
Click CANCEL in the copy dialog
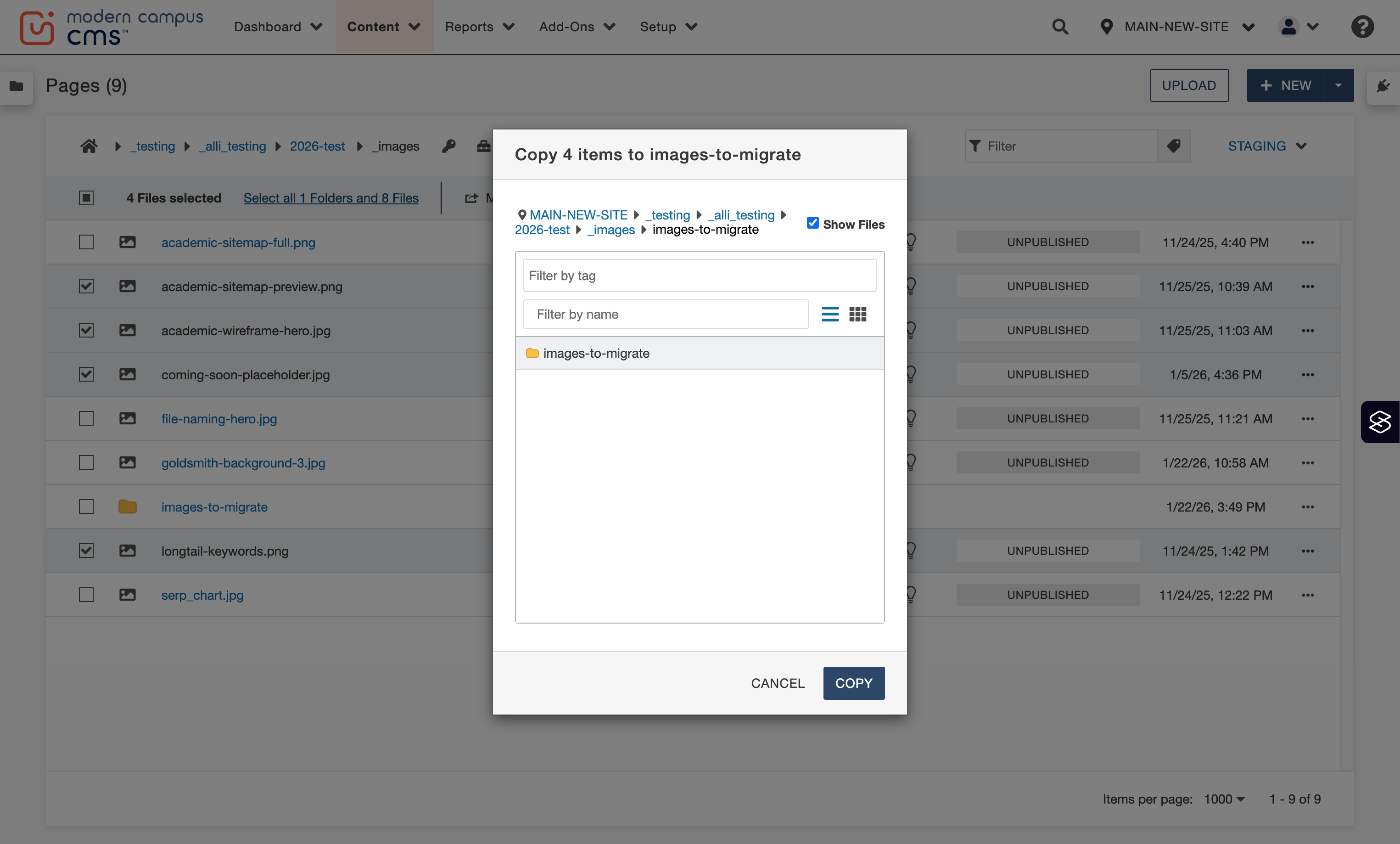tap(777, 683)
